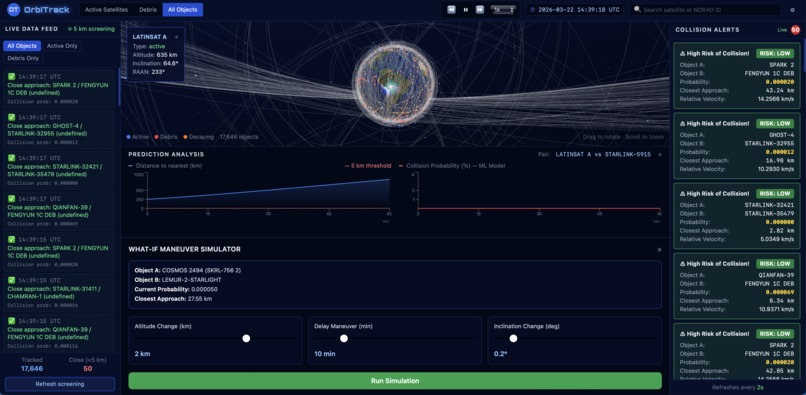Open settings gear in top bar
Screen dimensions: 806x395
tap(792, 10)
